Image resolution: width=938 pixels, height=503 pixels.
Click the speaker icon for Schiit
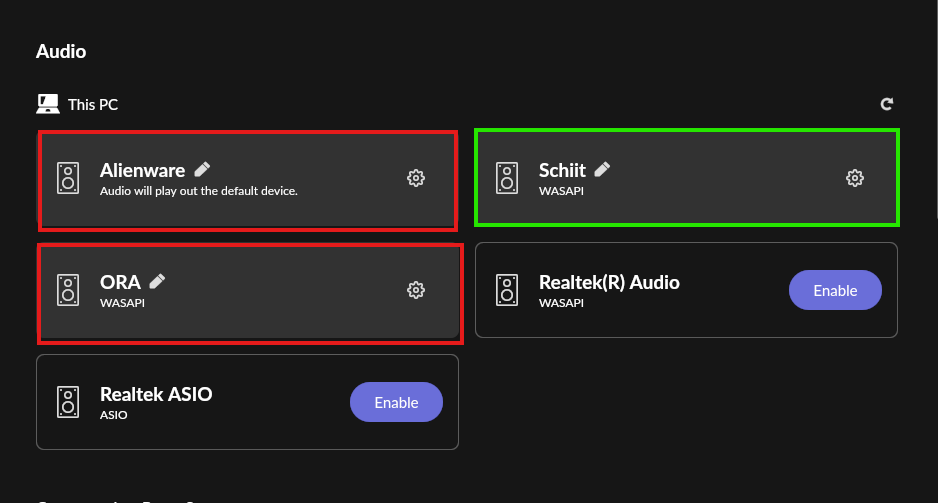[x=507, y=178]
